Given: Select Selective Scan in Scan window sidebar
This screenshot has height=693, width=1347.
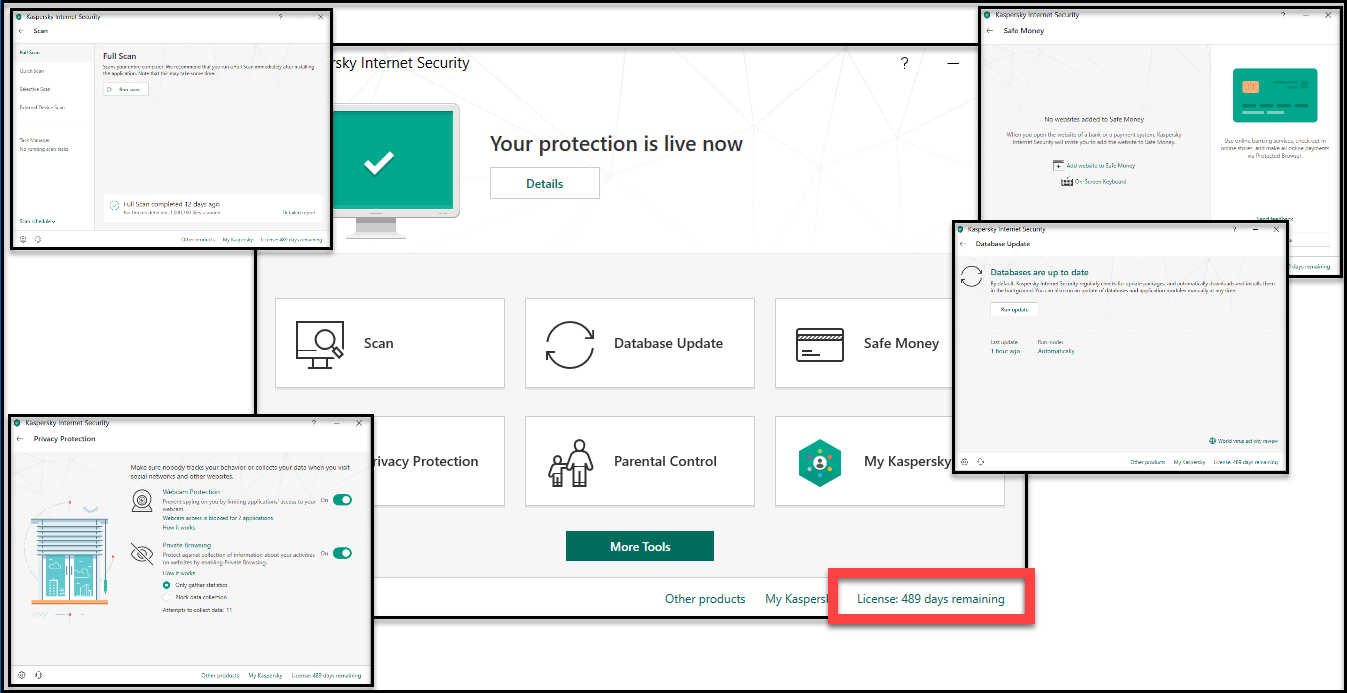Looking at the screenshot, I should 34,89.
